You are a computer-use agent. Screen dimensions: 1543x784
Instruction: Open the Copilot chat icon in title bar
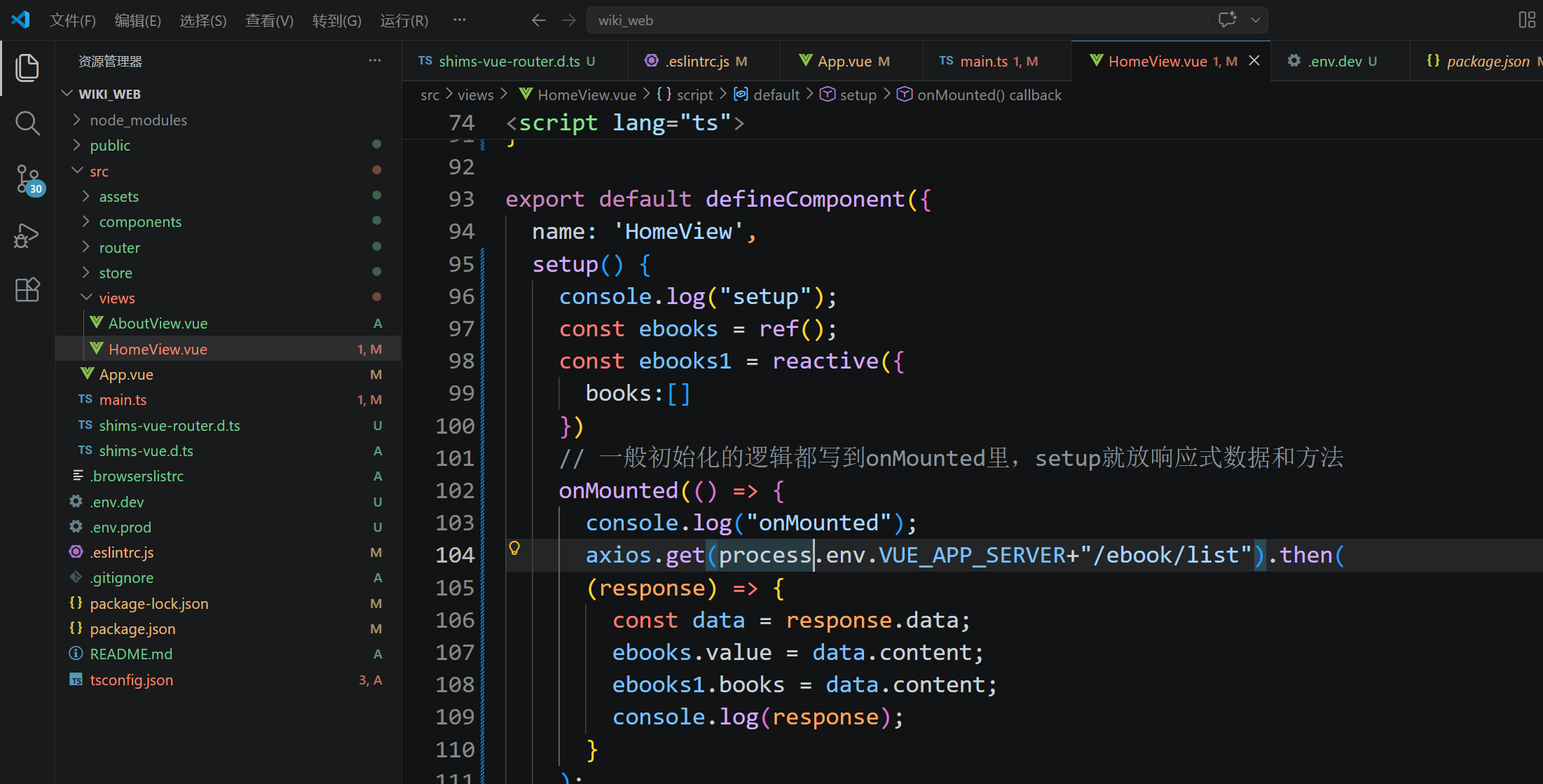[x=1227, y=20]
